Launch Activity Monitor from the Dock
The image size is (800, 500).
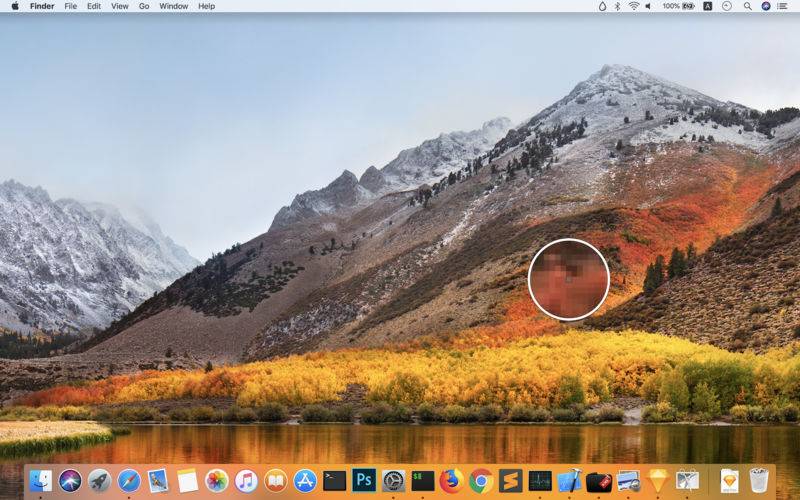pos(540,481)
